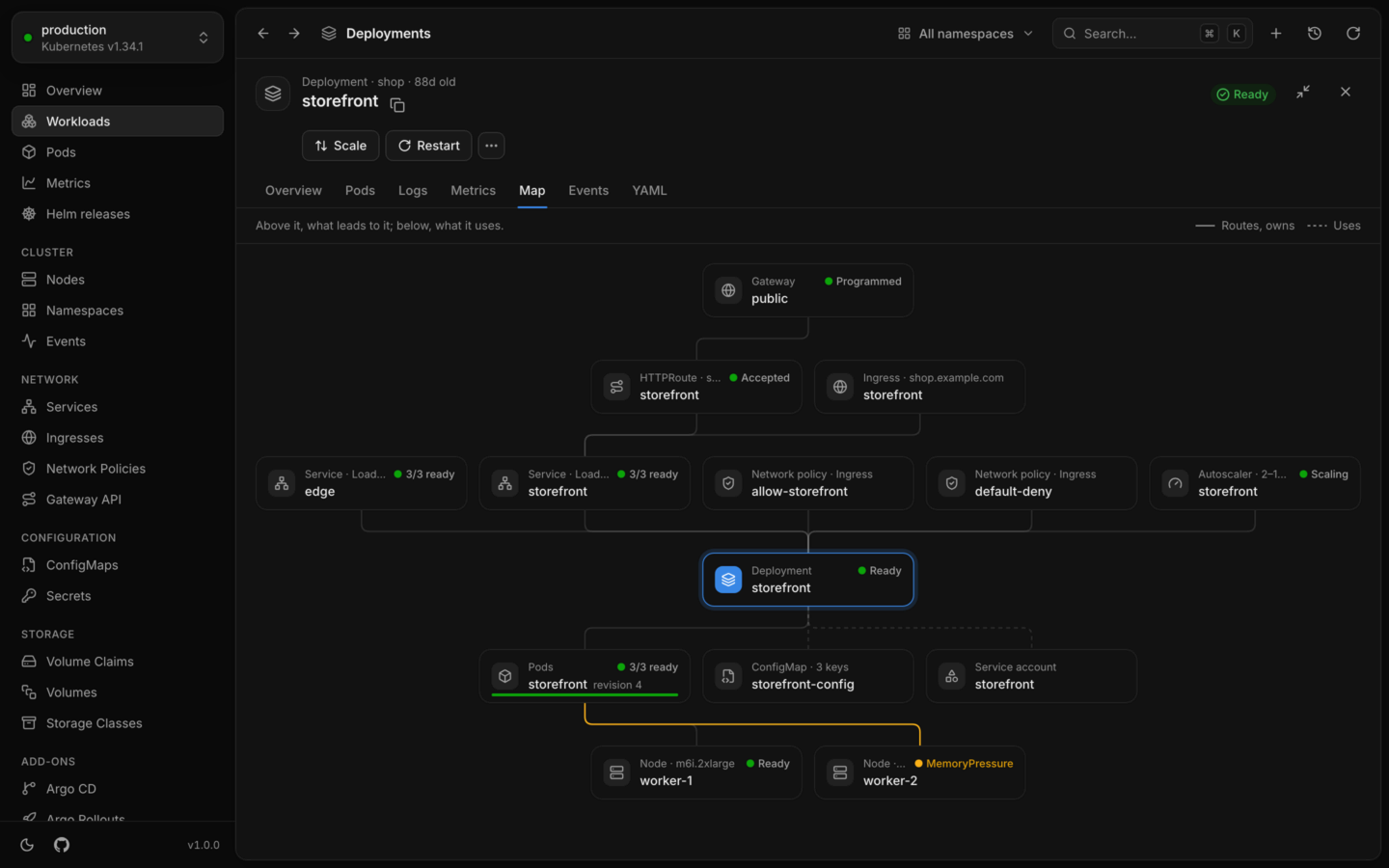Click the navigate back arrow
The image size is (1389, 868).
click(x=263, y=34)
